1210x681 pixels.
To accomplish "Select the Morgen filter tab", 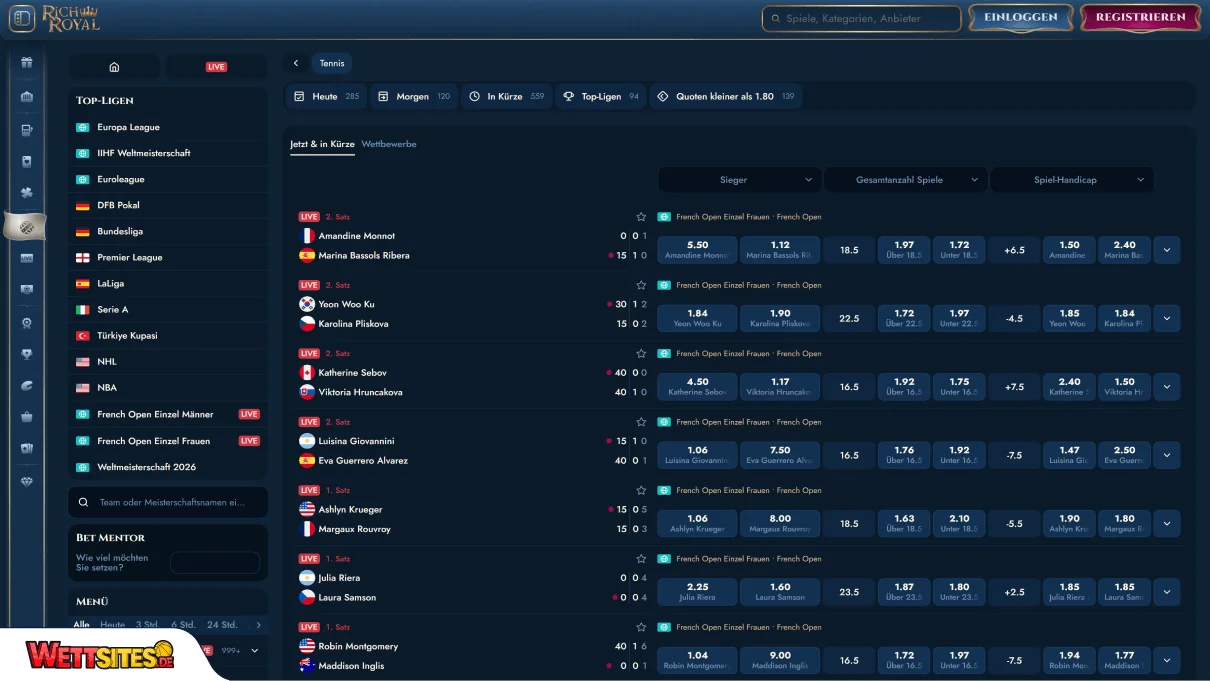I will click(414, 97).
